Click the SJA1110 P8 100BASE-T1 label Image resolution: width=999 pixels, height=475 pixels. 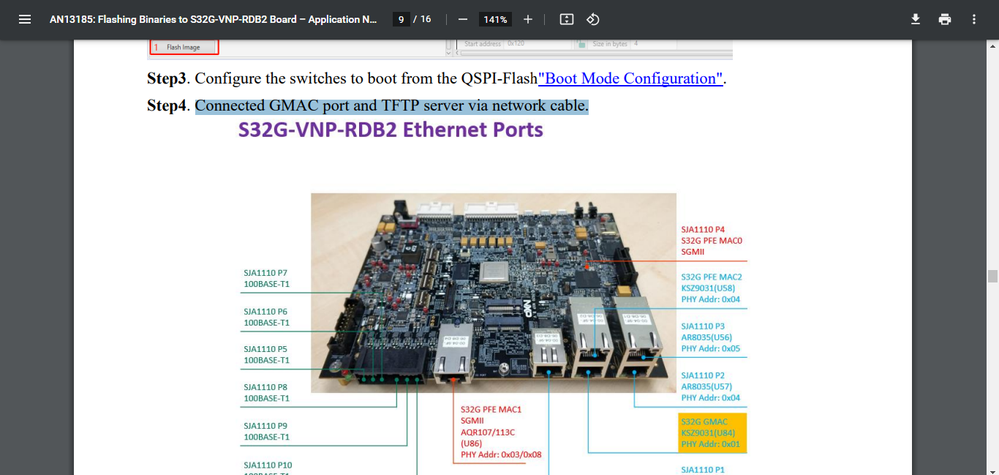click(267, 392)
